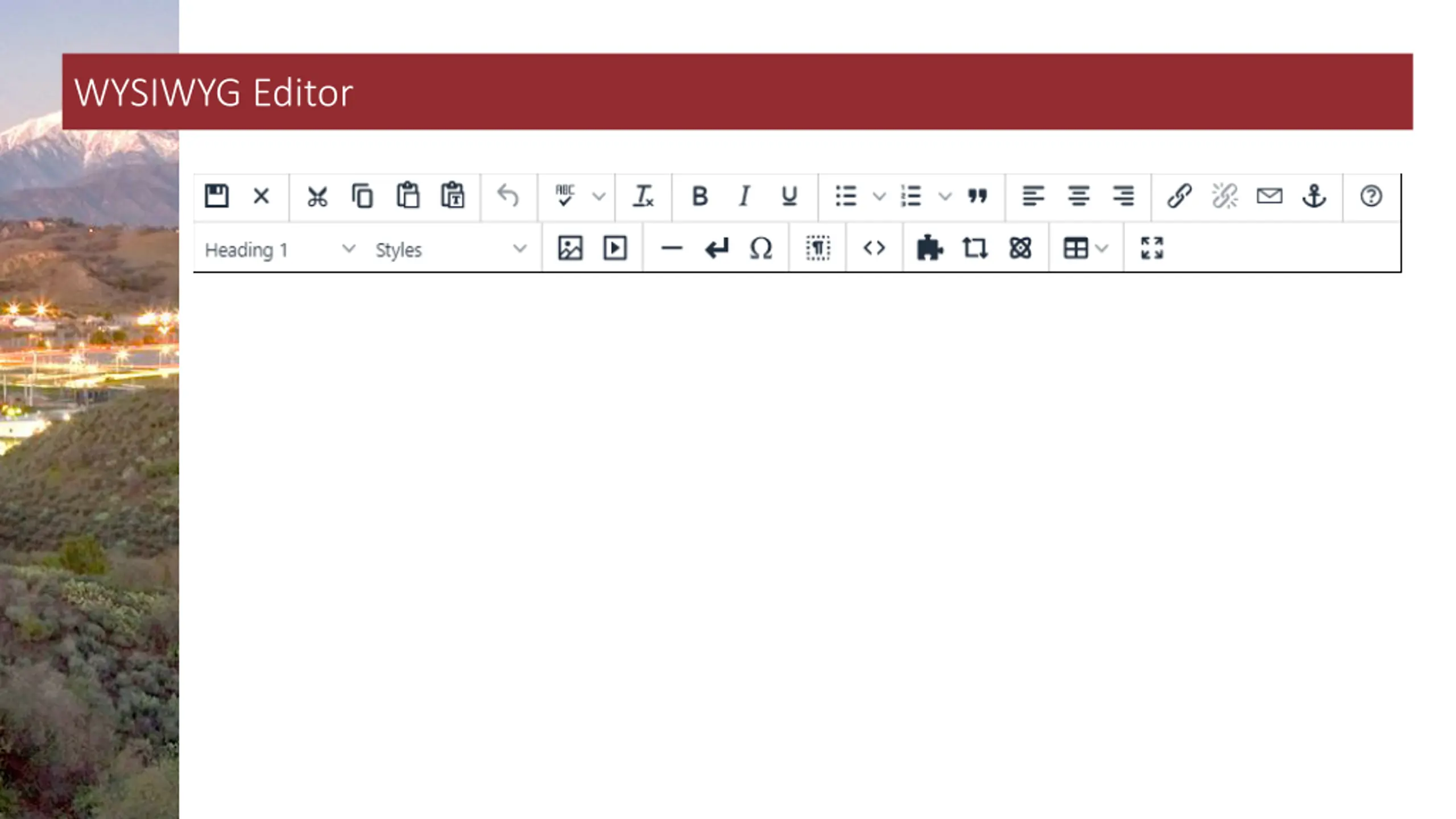Click the Insert Image icon
The height and width of the screenshot is (819, 1456).
(570, 249)
